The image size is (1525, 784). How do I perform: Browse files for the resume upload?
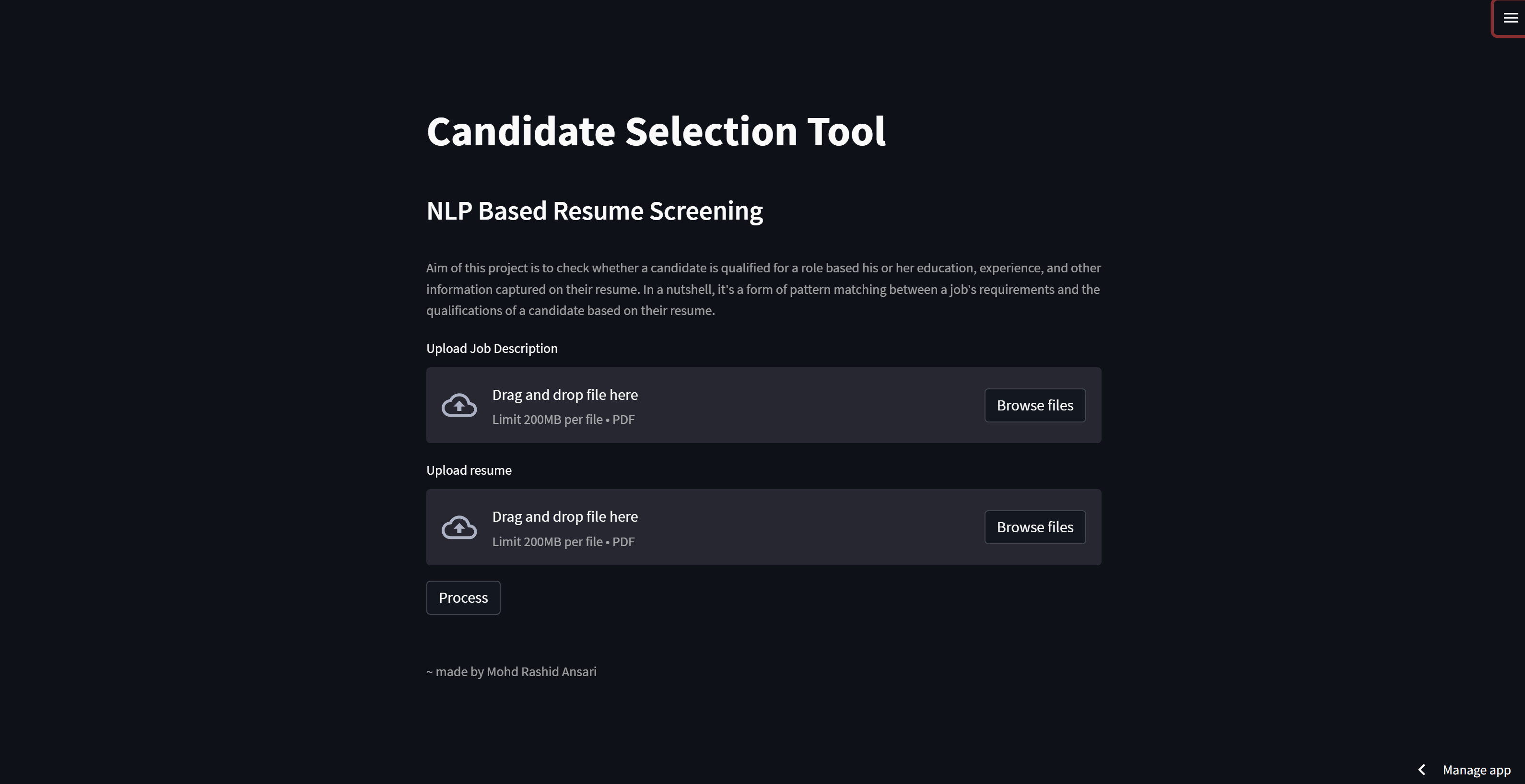click(1035, 527)
